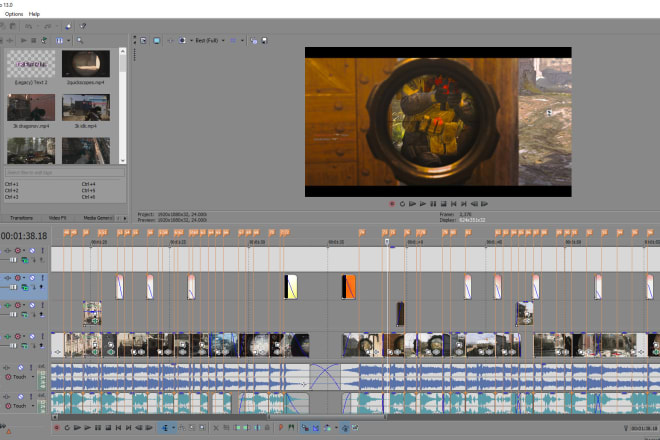Image resolution: width=660 pixels, height=440 pixels.
Task: Click the Project Media scrollbar down arrow
Action: 122,160
